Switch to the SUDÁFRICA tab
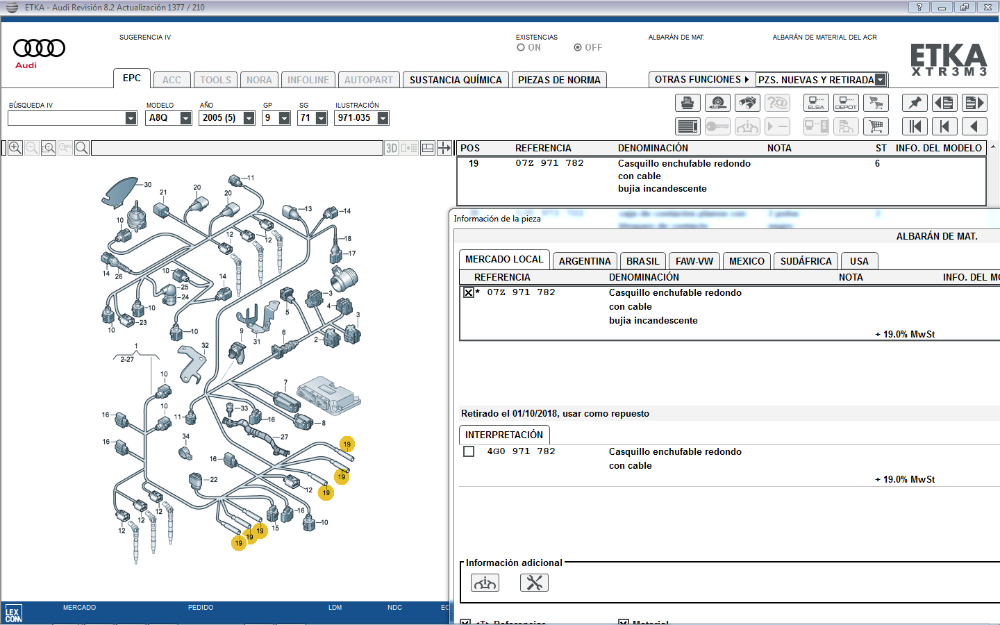This screenshot has width=1000, height=625. click(806, 261)
